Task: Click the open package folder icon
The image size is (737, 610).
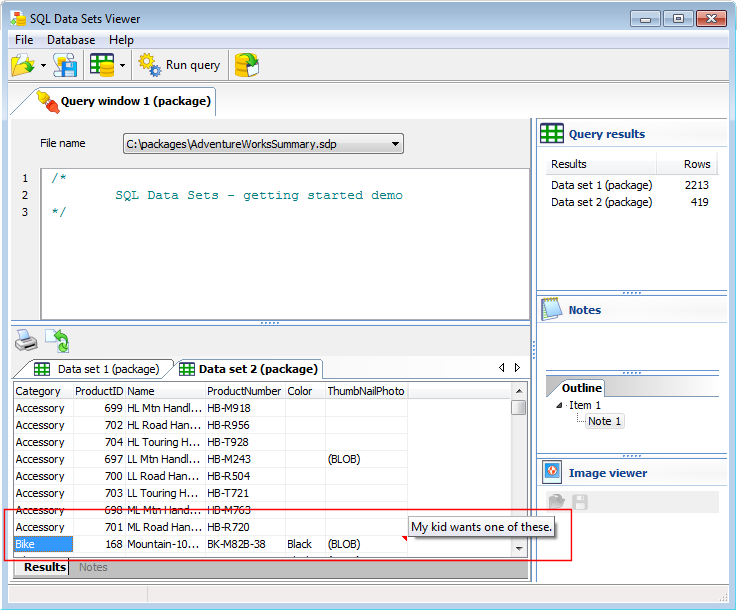Action: click(22, 66)
